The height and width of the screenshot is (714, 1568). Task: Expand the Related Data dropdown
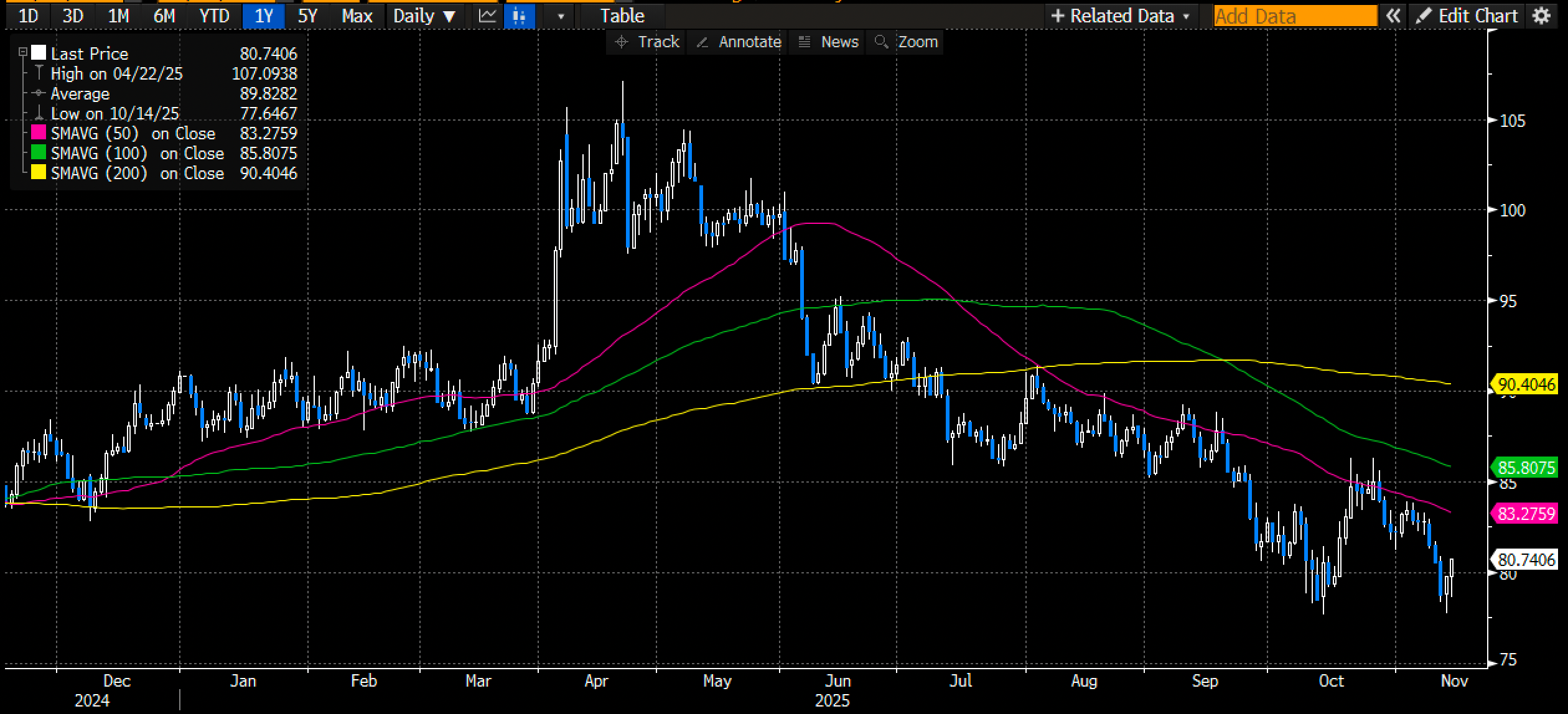pyautogui.click(x=1121, y=16)
